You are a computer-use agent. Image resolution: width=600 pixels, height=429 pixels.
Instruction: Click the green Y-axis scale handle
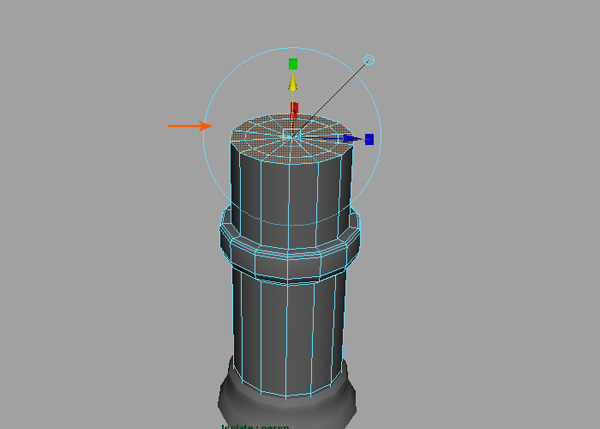pos(293,64)
